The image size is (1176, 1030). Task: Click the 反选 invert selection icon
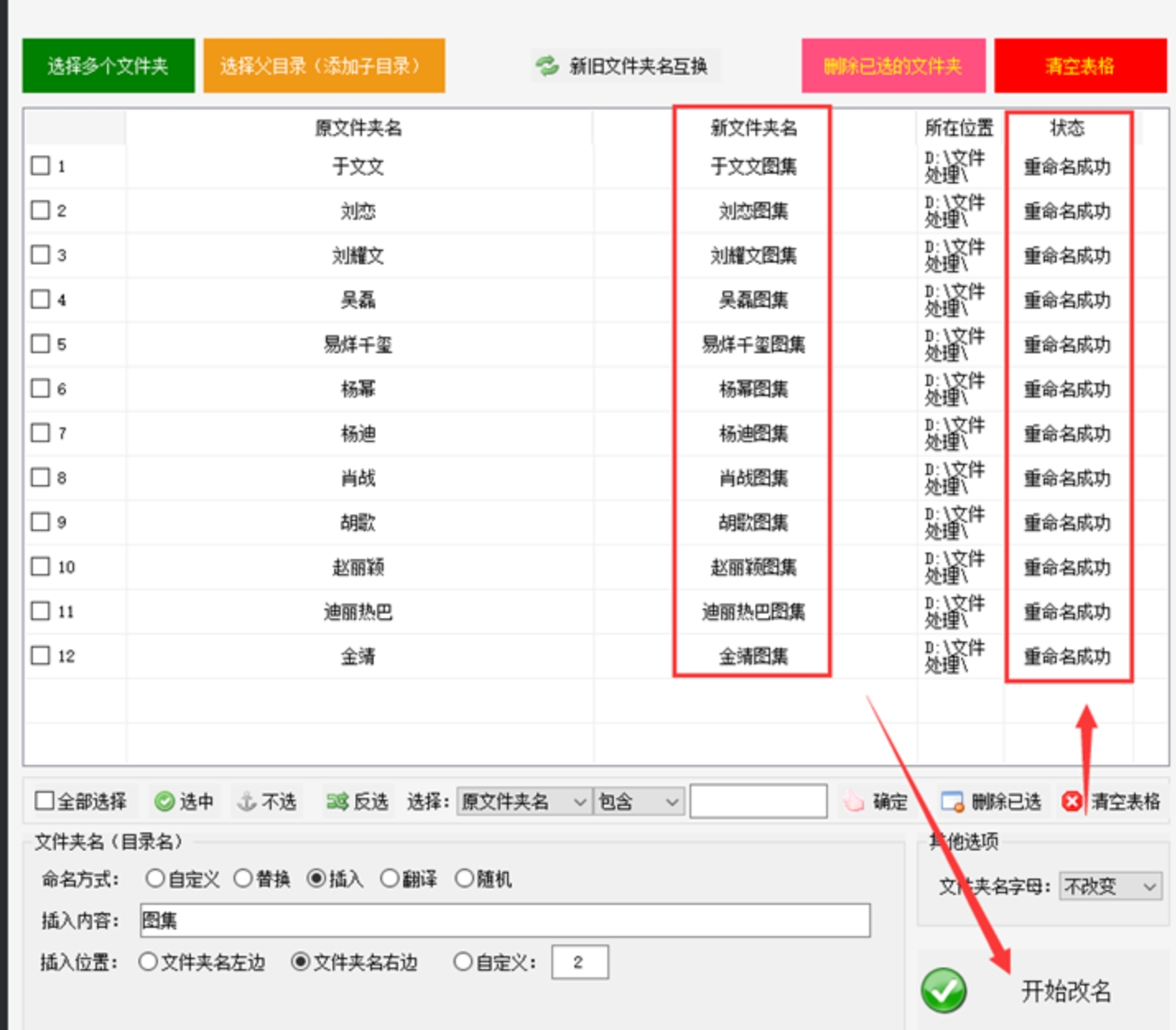337,801
